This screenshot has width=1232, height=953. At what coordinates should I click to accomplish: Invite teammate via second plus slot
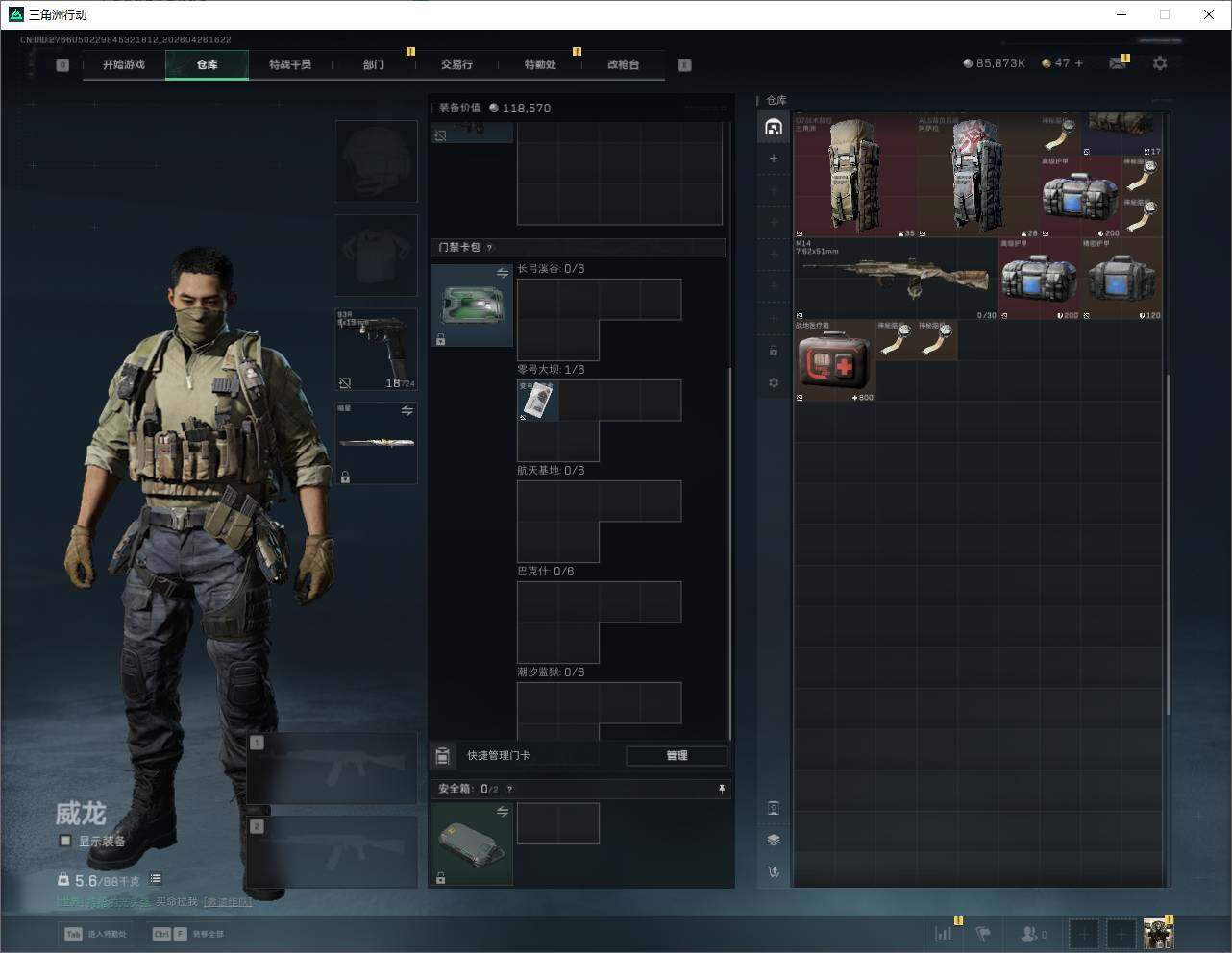[x=1121, y=933]
